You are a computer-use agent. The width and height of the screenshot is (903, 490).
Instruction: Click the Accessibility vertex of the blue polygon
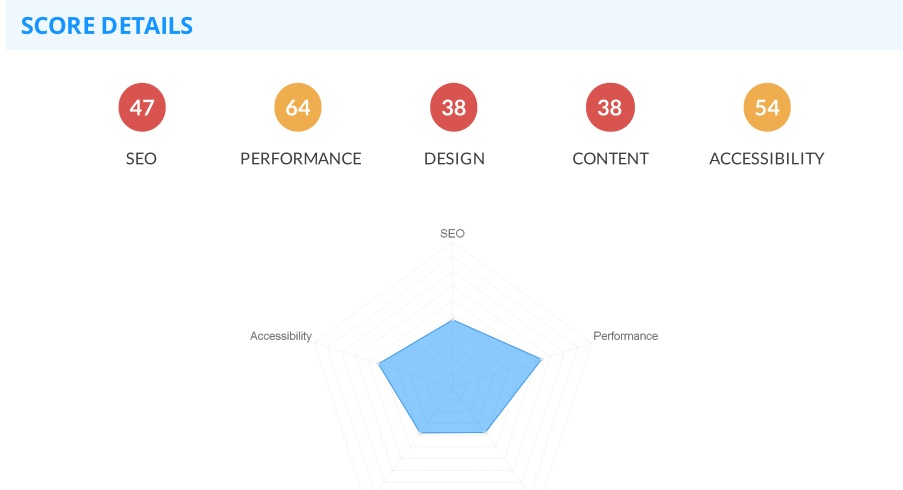pyautogui.click(x=379, y=363)
